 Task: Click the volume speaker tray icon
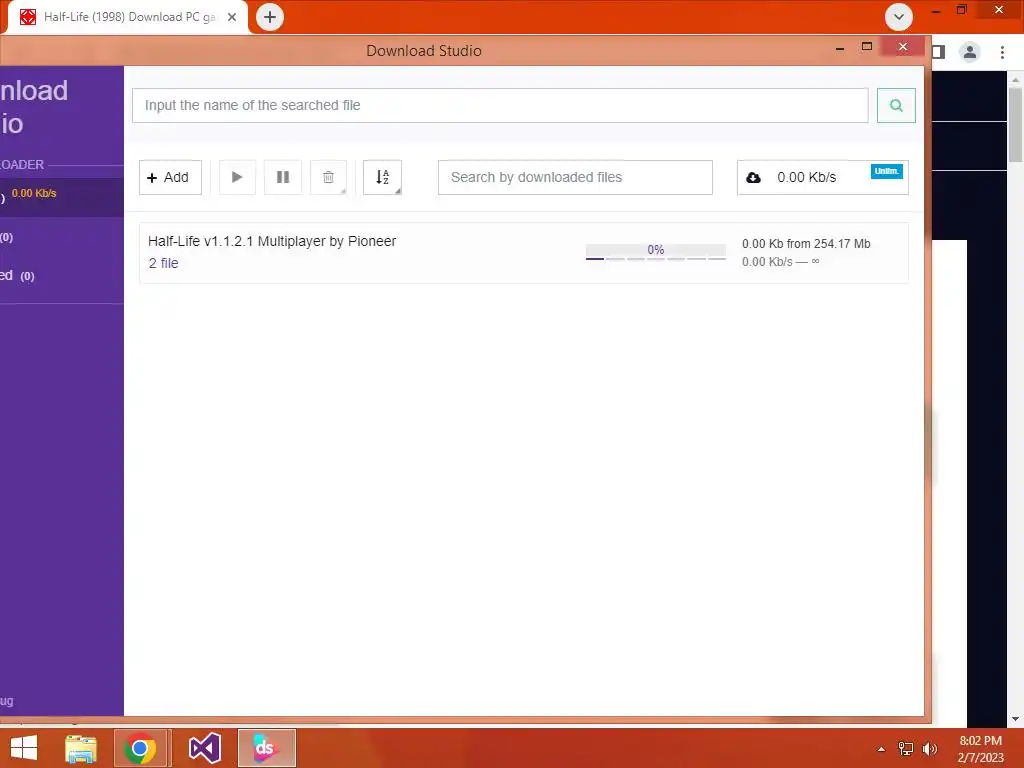click(930, 749)
